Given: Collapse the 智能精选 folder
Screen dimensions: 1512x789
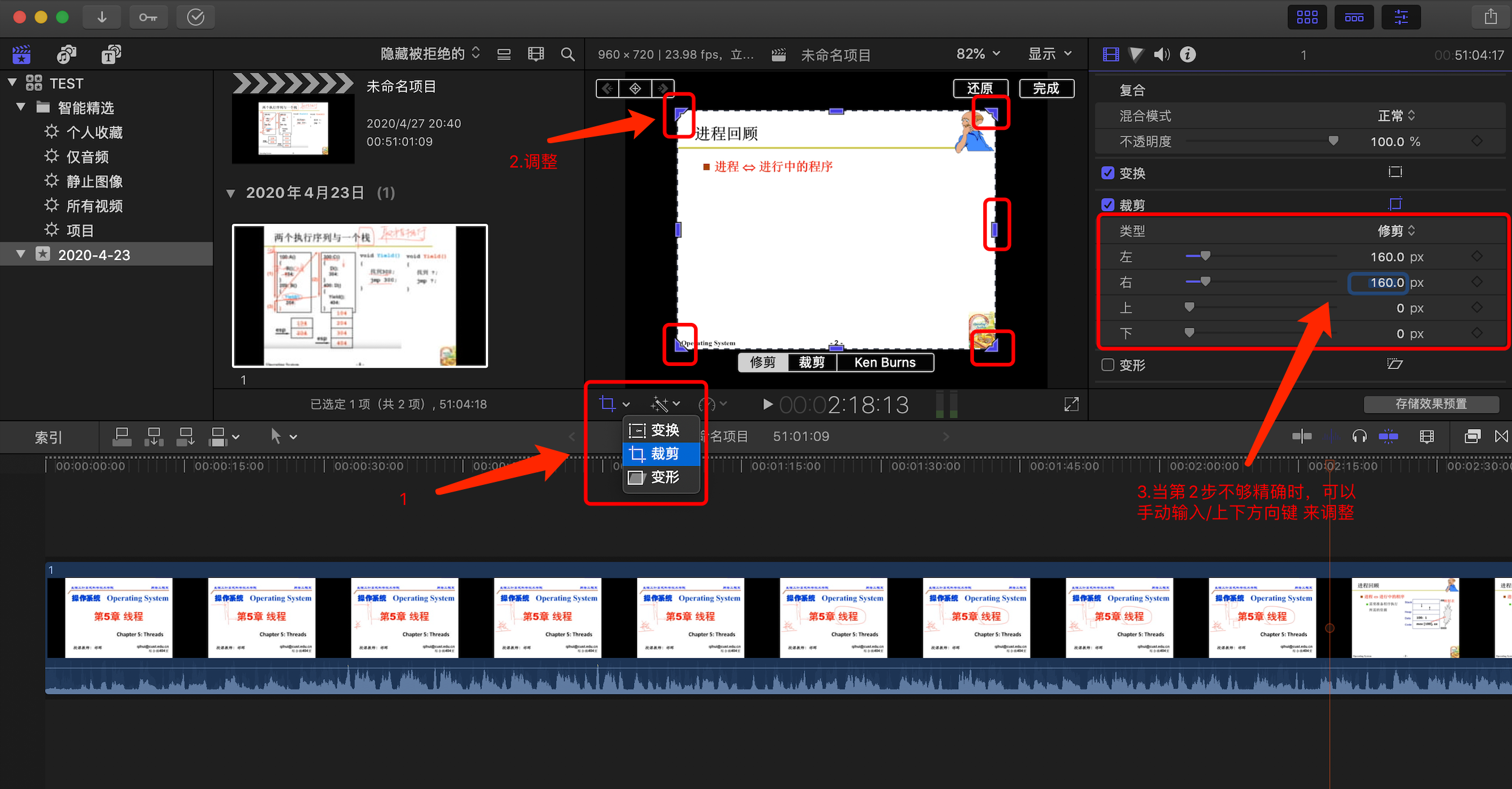Looking at the screenshot, I should (x=21, y=107).
